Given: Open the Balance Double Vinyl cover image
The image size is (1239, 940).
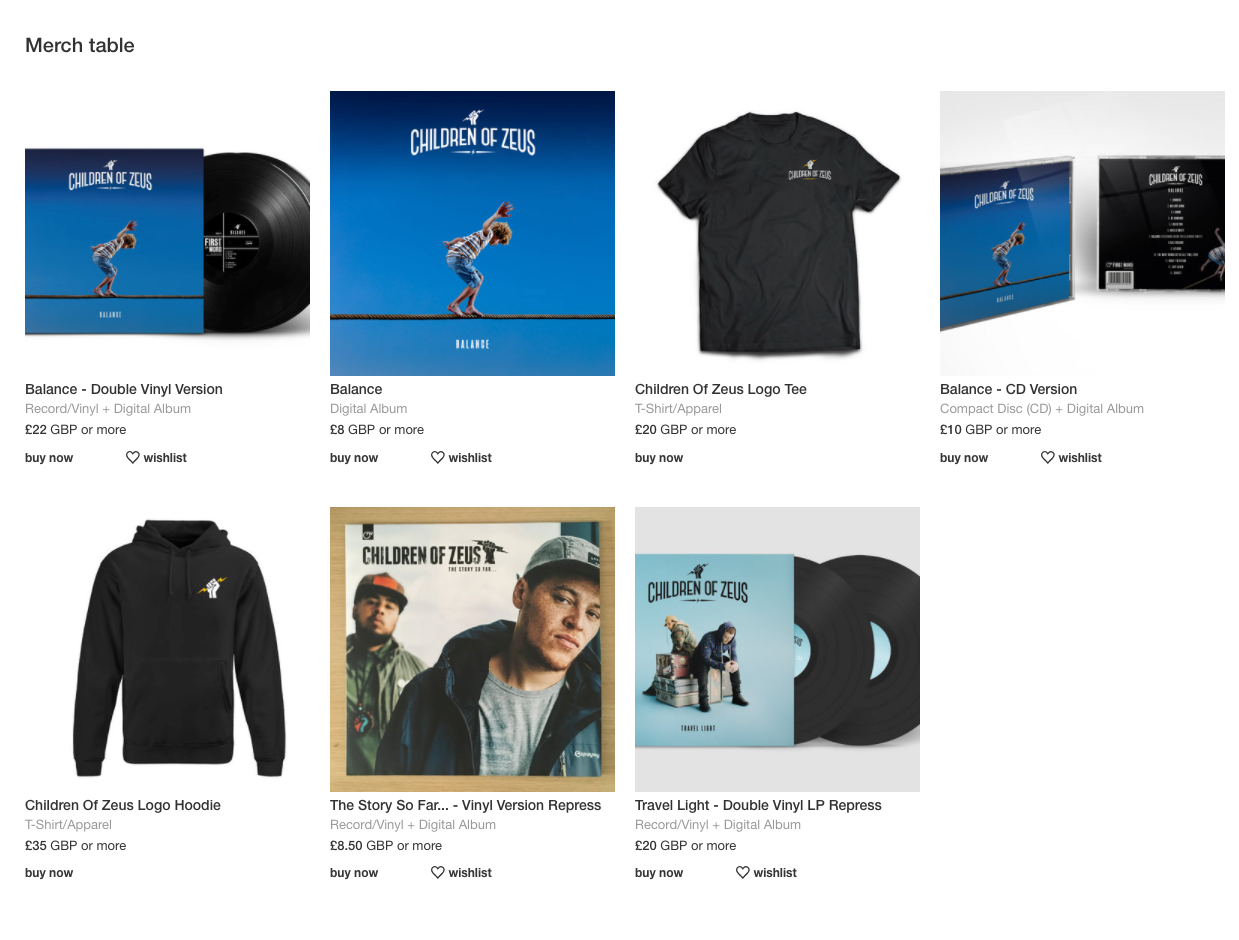Looking at the screenshot, I should (167, 234).
